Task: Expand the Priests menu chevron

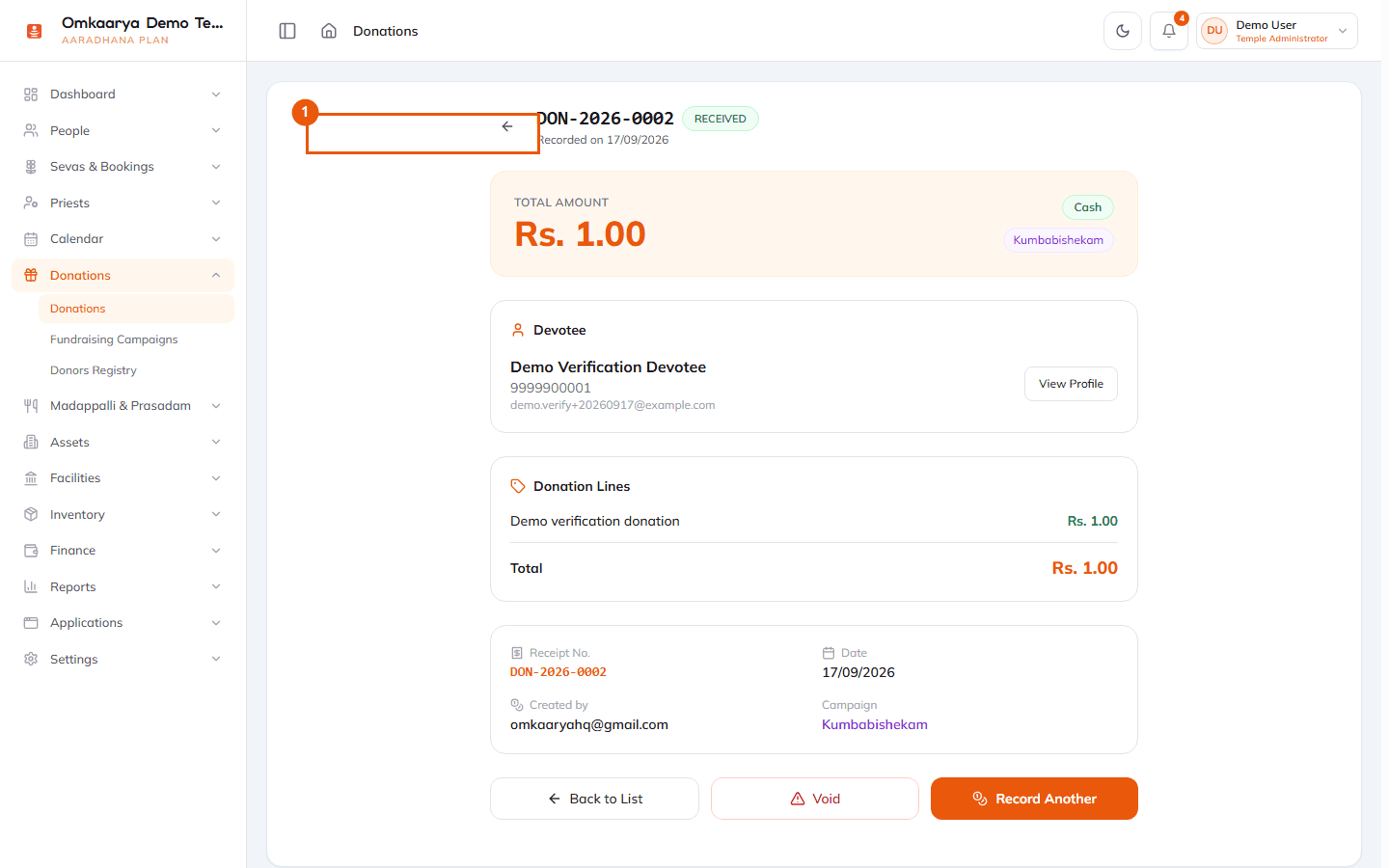Action: [x=216, y=203]
